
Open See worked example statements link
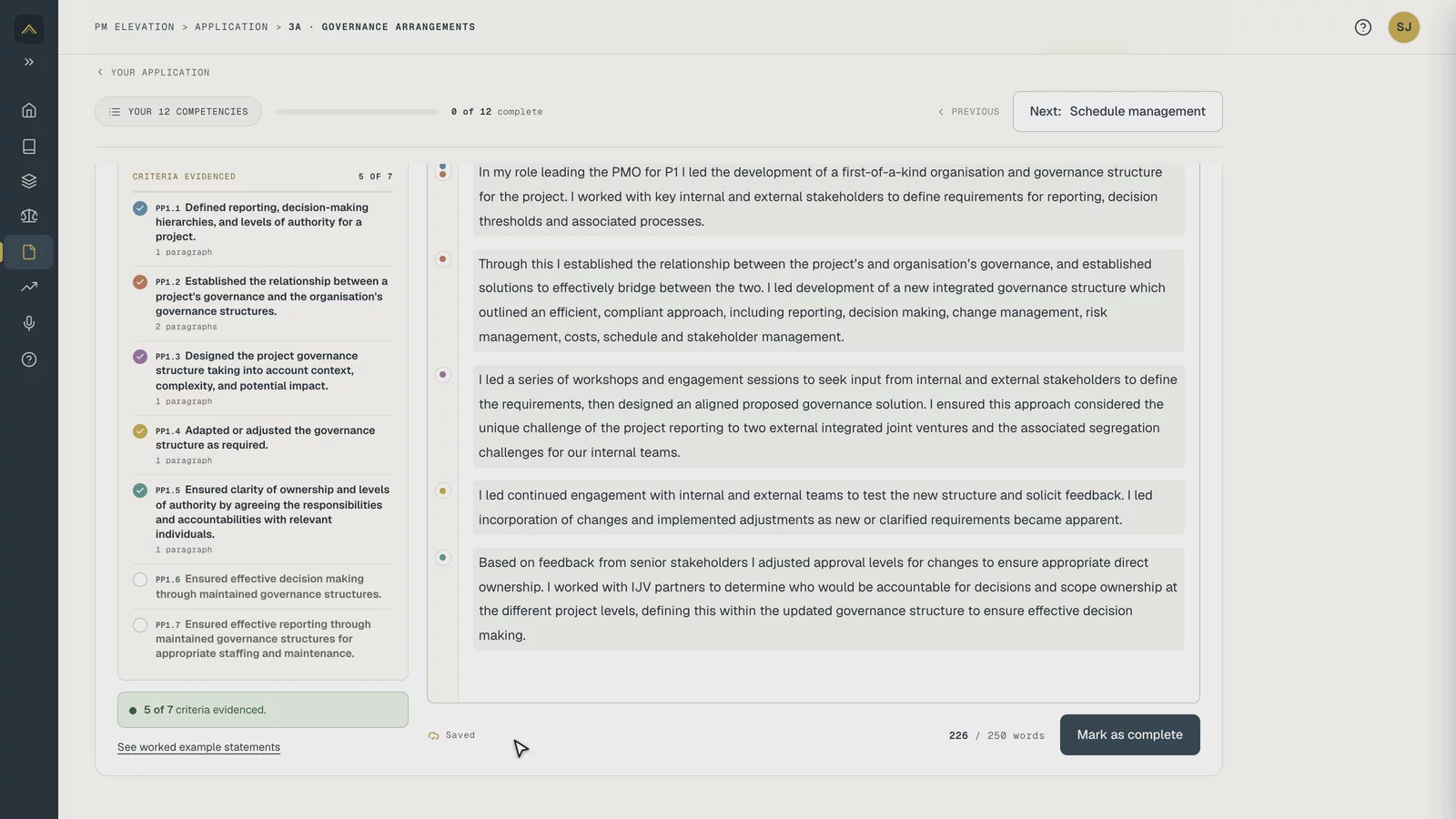(198, 747)
